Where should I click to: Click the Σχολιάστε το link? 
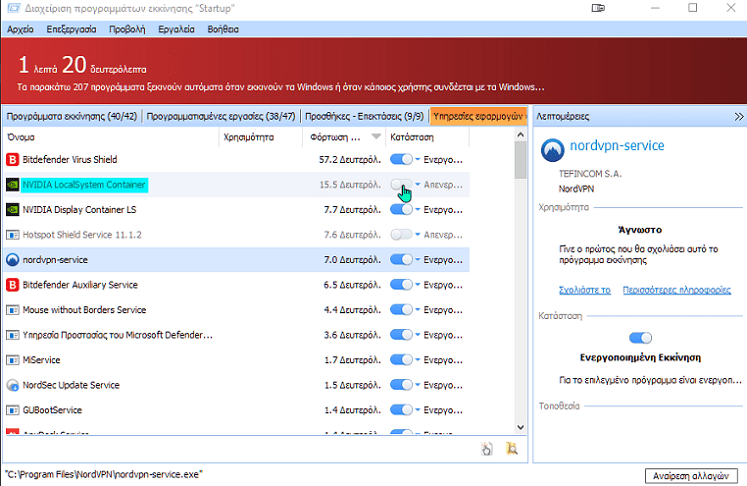pyautogui.click(x=585, y=290)
